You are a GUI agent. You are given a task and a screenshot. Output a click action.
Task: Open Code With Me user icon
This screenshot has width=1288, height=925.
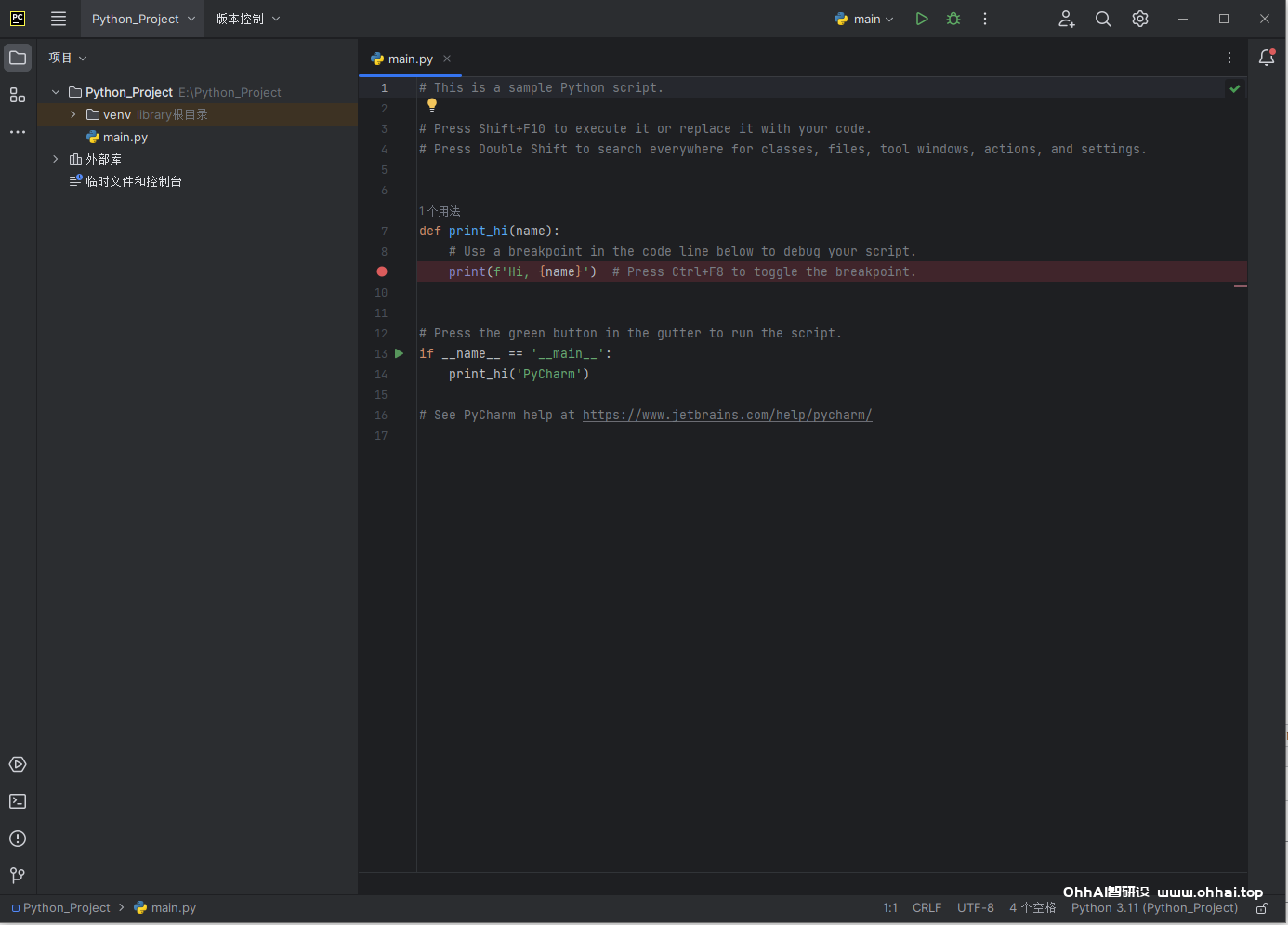1067,19
